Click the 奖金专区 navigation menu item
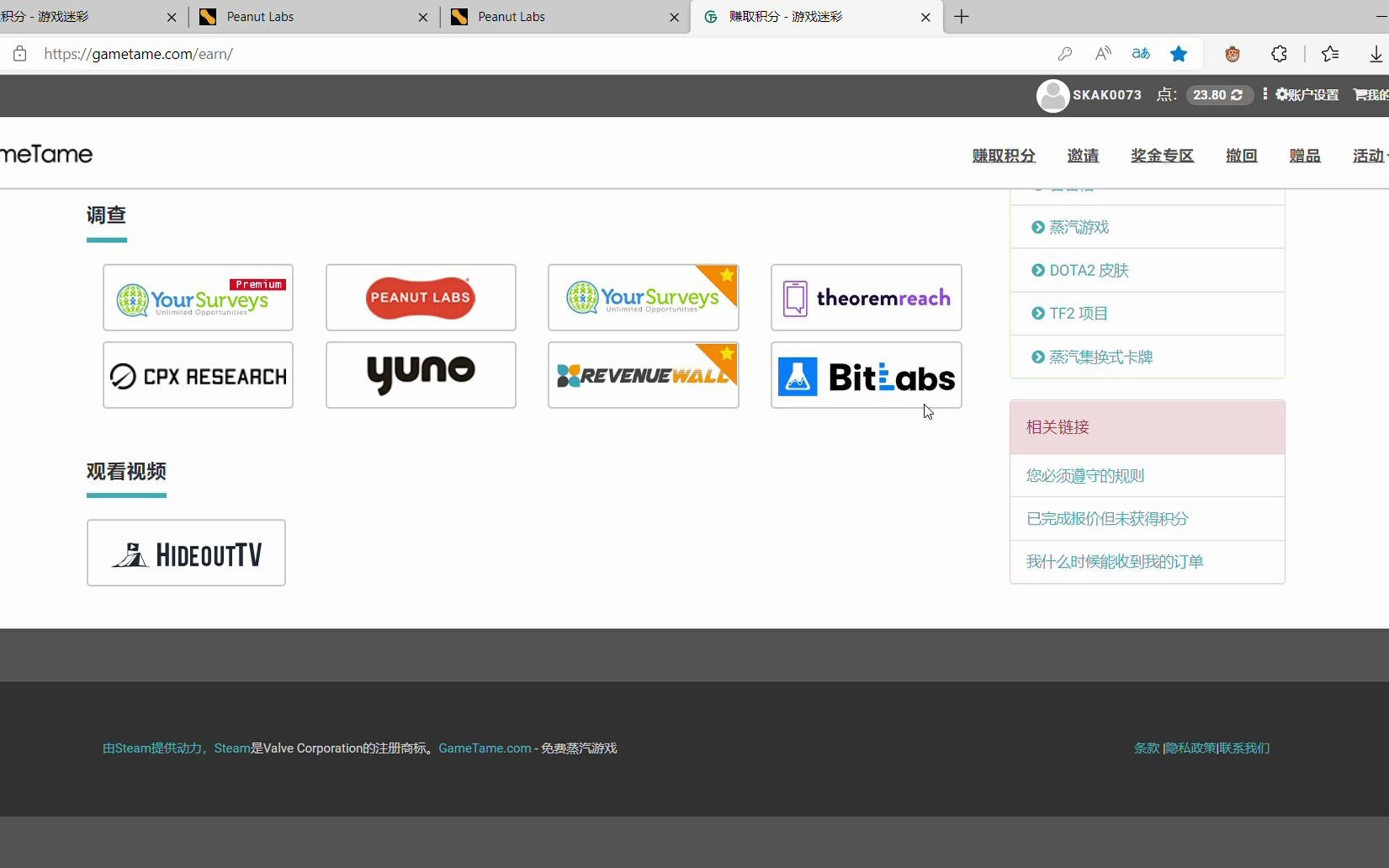The width and height of the screenshot is (1389, 868). (x=1162, y=156)
